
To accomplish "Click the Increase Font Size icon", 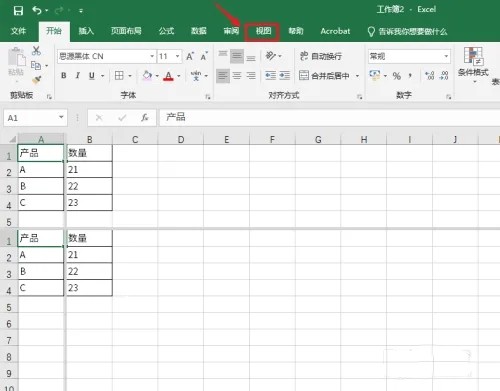I will pos(190,56).
